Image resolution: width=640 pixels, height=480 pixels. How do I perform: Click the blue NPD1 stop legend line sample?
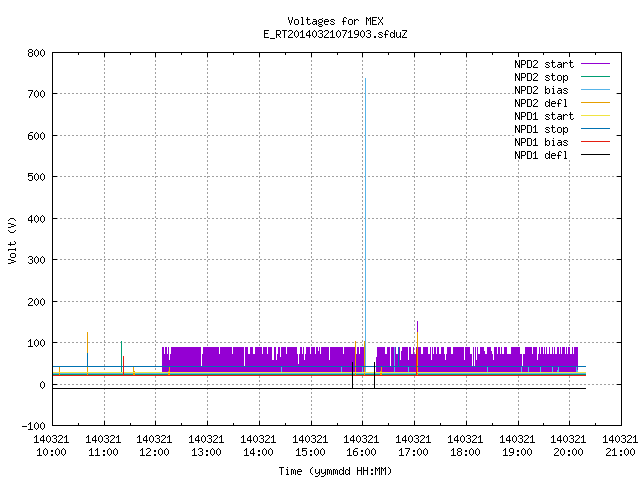pos(596,129)
